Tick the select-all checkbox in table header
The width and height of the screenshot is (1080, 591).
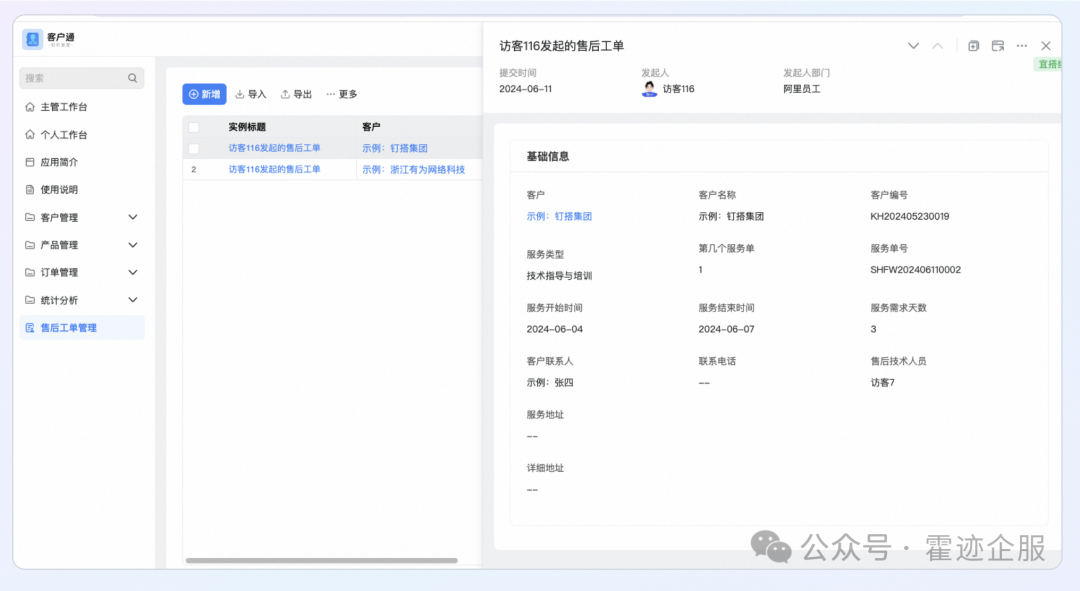(x=194, y=127)
